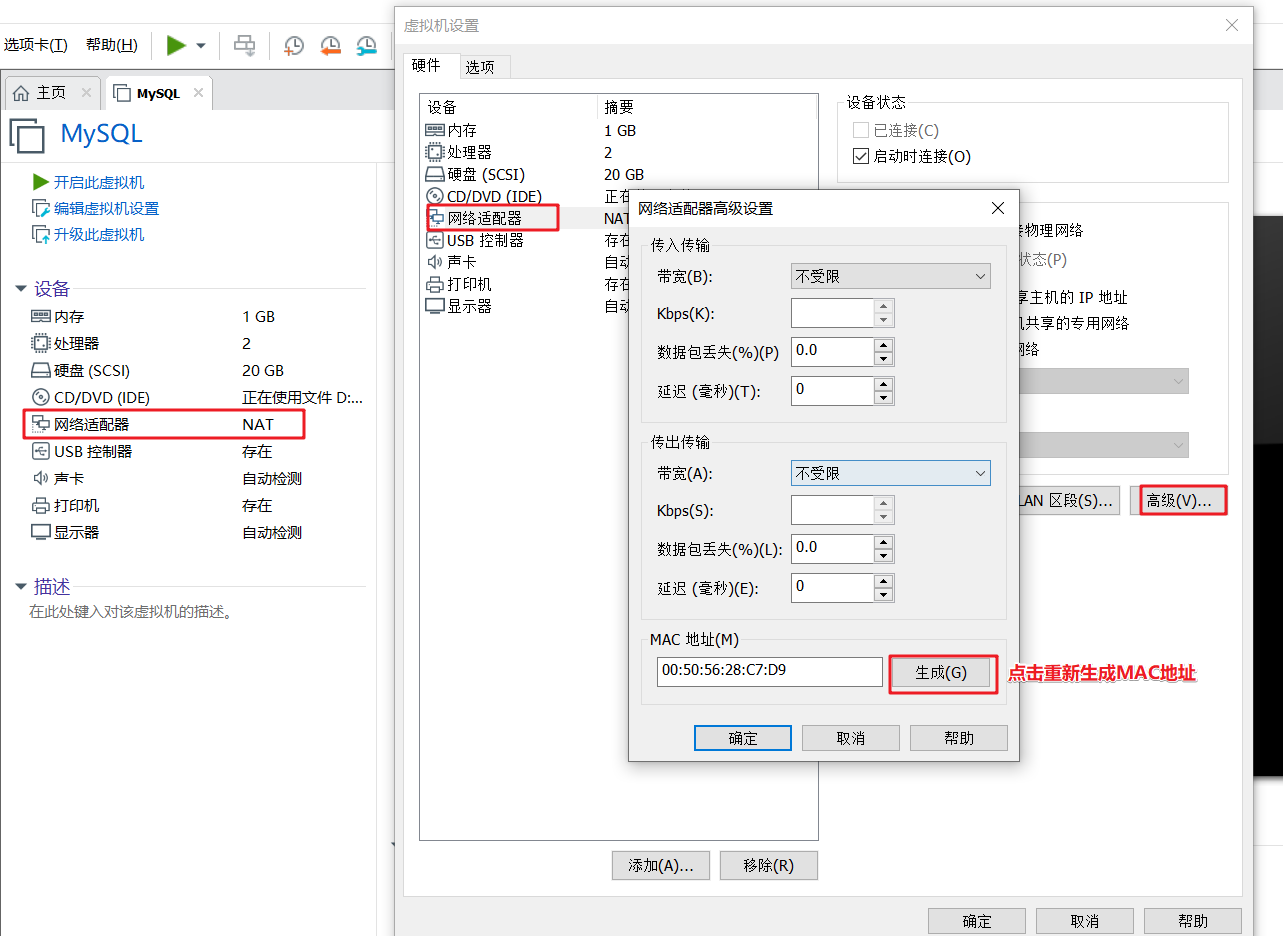Image resolution: width=1283 pixels, height=936 pixels.
Task: Switch to the MySQL tab
Action: pyautogui.click(x=158, y=93)
